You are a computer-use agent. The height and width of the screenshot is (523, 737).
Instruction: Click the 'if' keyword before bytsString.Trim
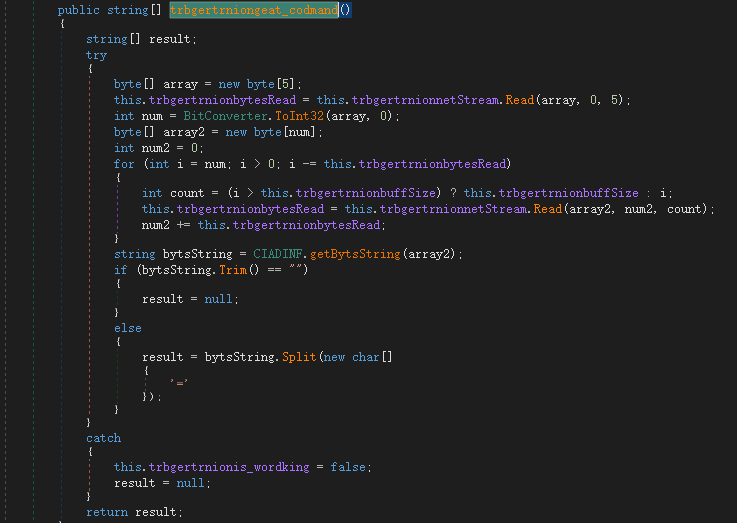point(120,270)
